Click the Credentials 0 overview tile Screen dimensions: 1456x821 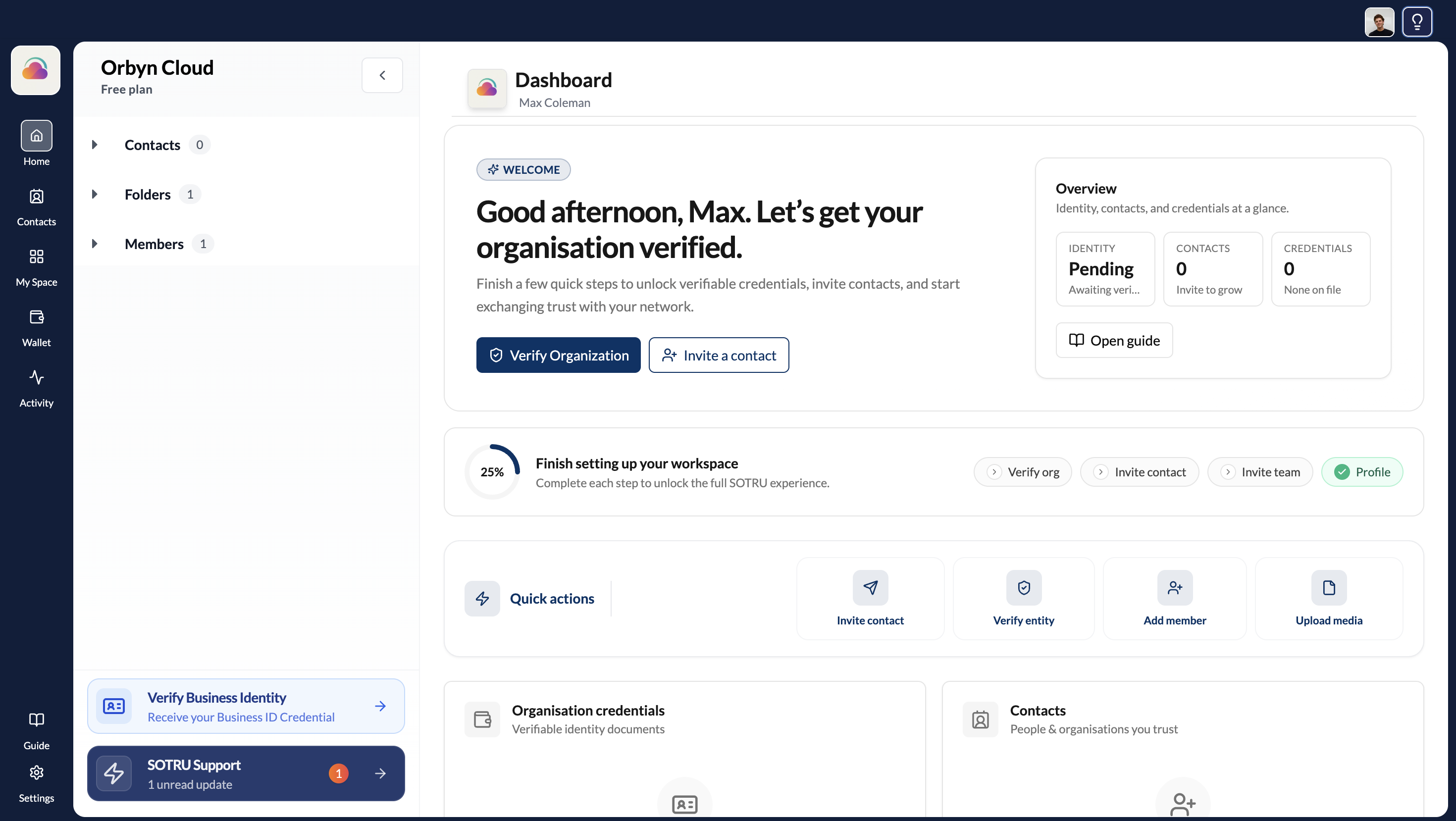pyautogui.click(x=1320, y=269)
